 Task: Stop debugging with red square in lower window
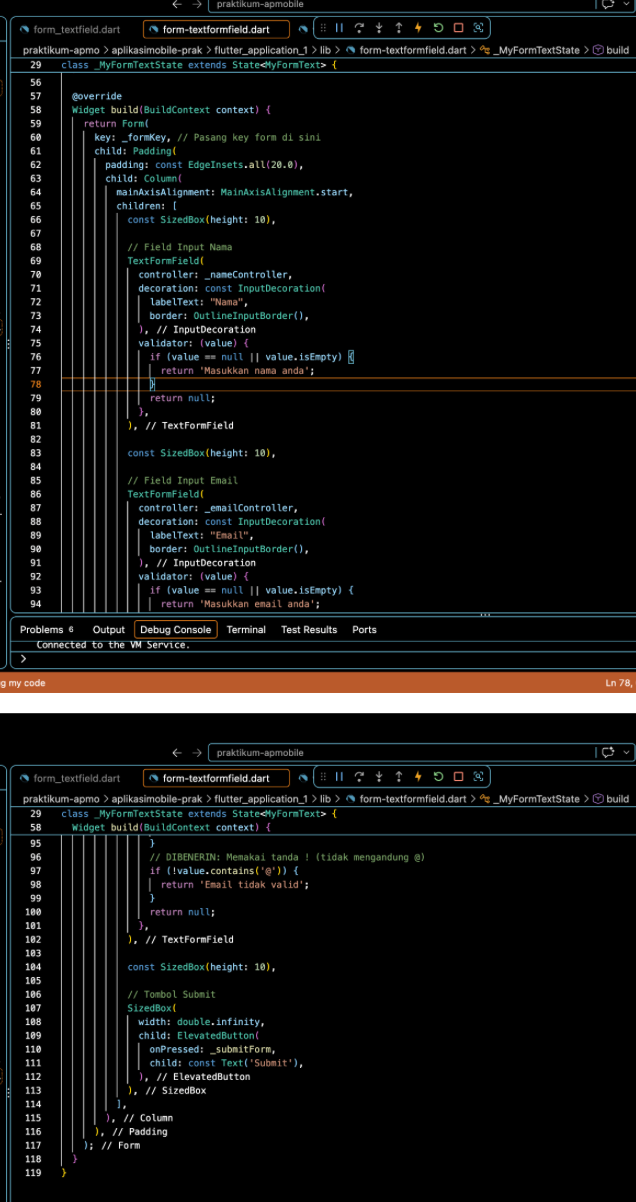(458, 776)
